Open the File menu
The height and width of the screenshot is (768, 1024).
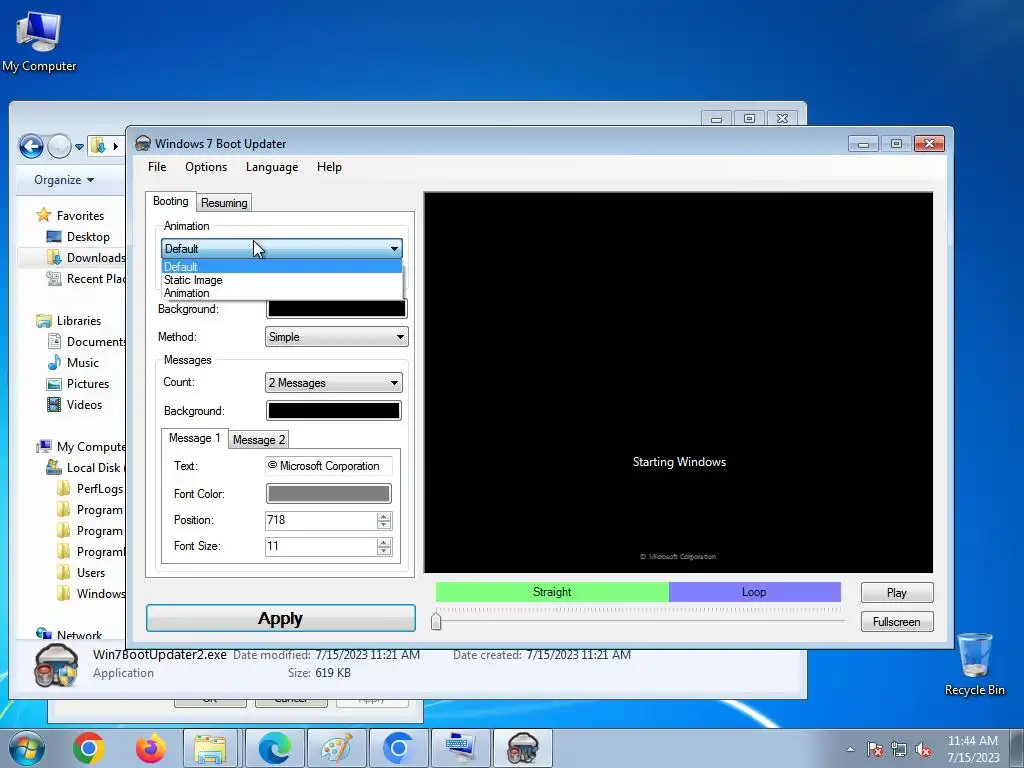[157, 167]
